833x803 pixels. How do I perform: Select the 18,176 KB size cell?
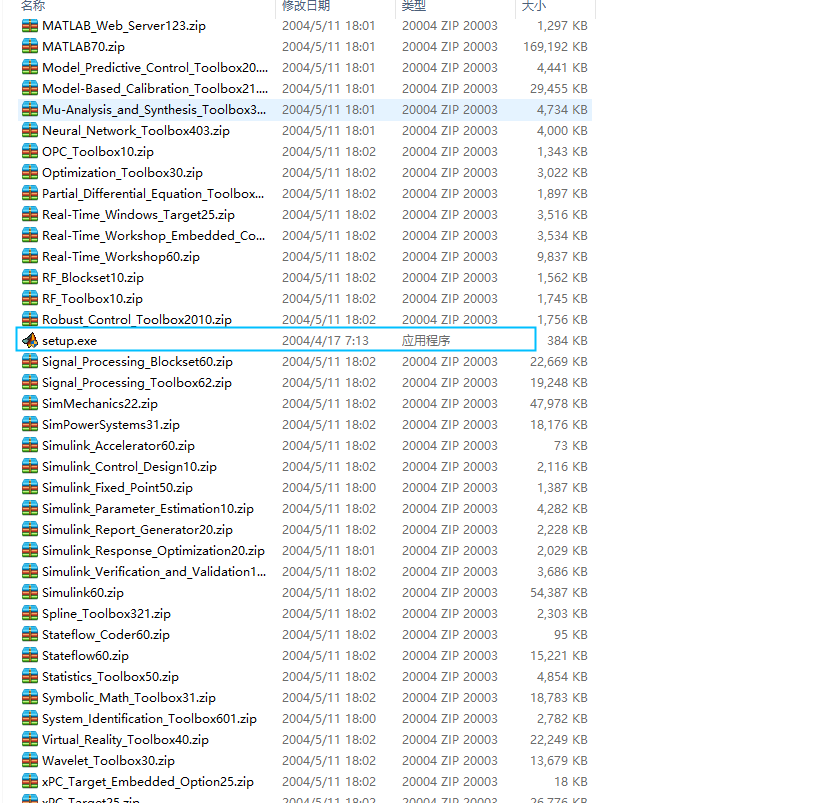[x=559, y=425]
